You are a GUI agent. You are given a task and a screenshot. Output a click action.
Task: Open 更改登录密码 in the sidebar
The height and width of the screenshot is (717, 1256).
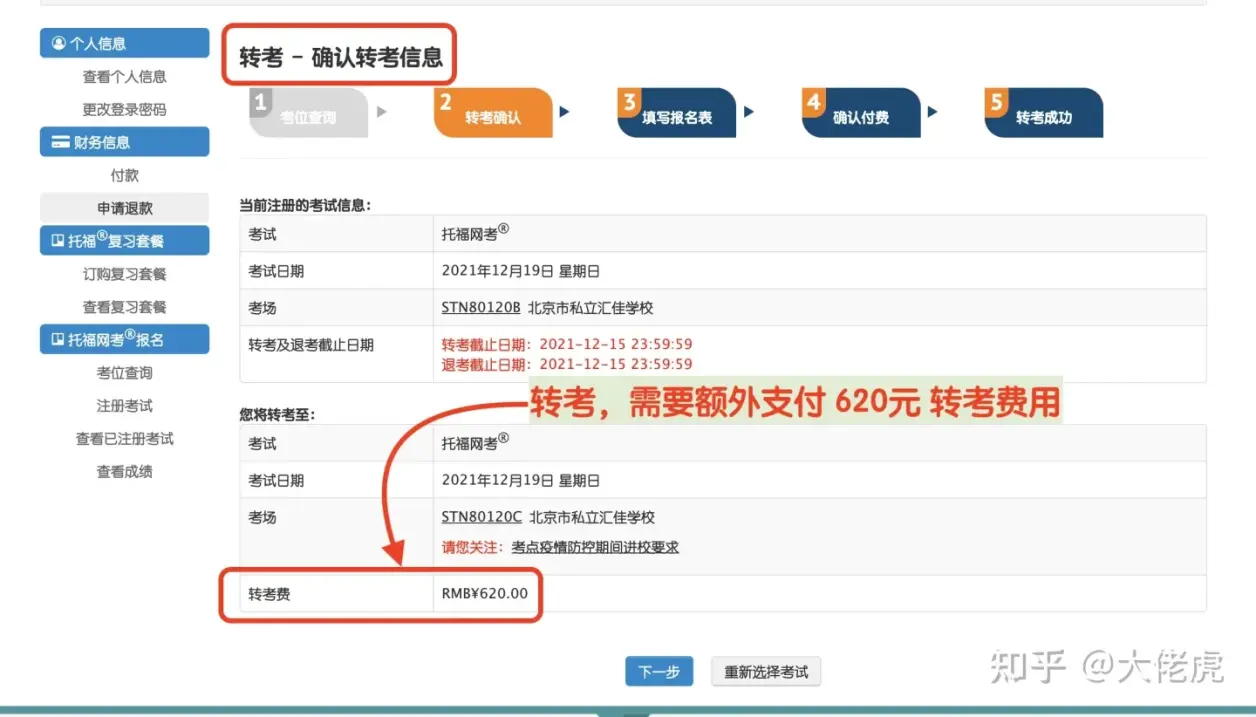[x=125, y=110]
